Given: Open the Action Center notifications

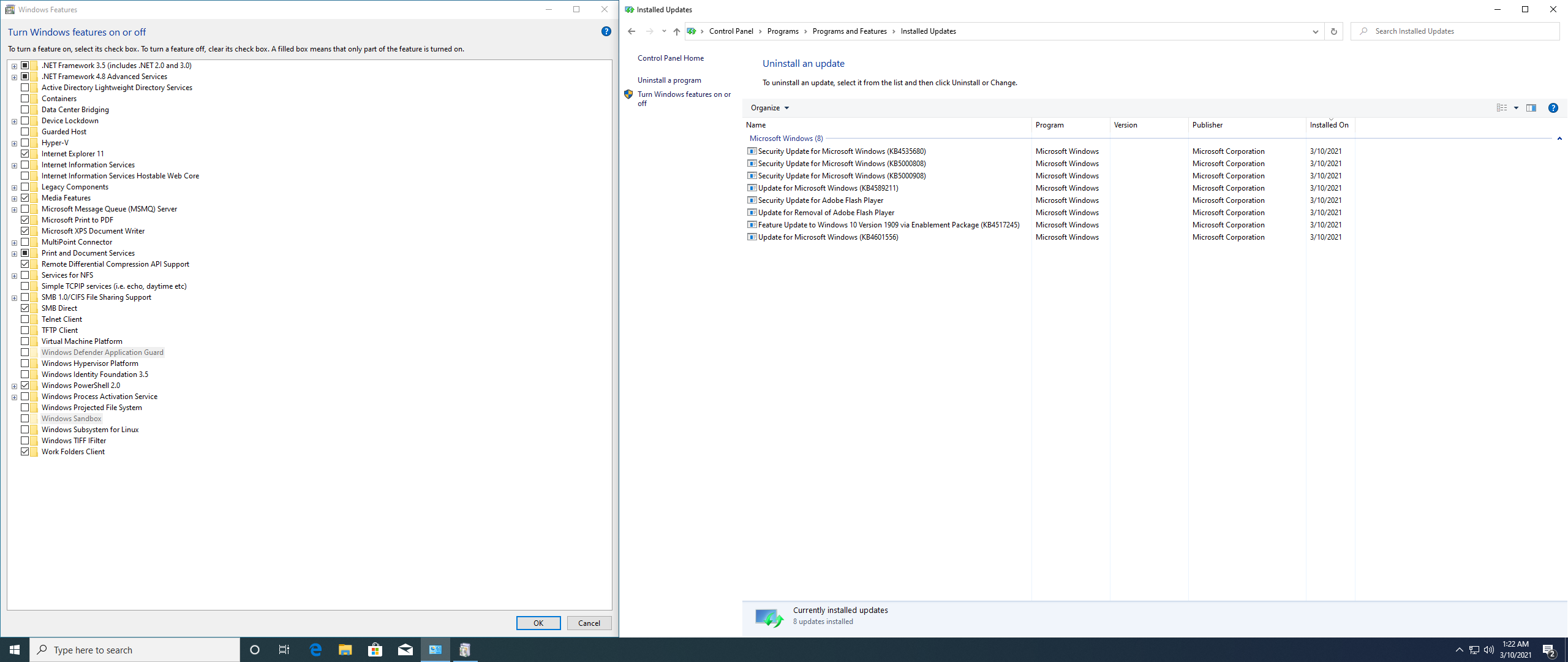Looking at the screenshot, I should (x=1549, y=650).
